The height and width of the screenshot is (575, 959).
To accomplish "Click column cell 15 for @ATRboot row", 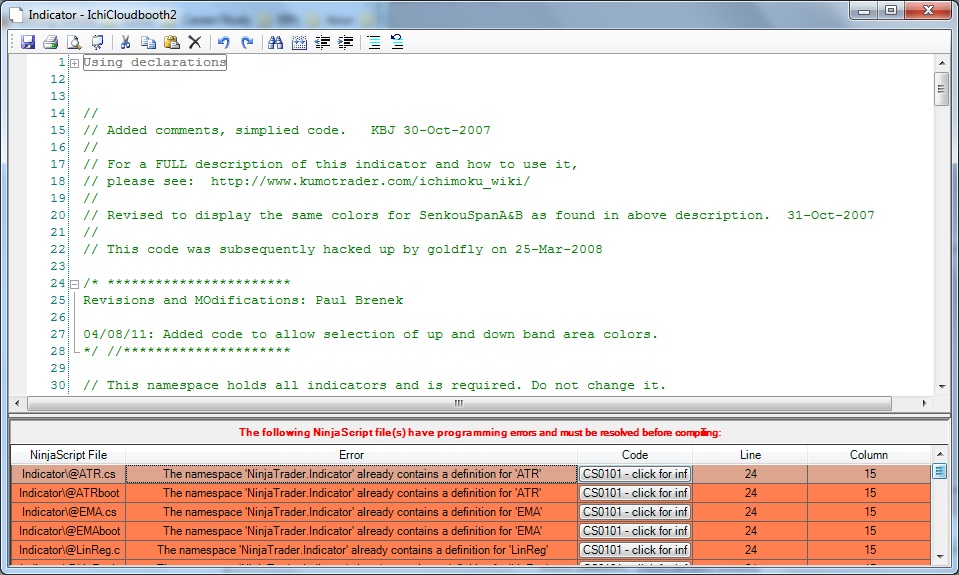I will click(869, 493).
